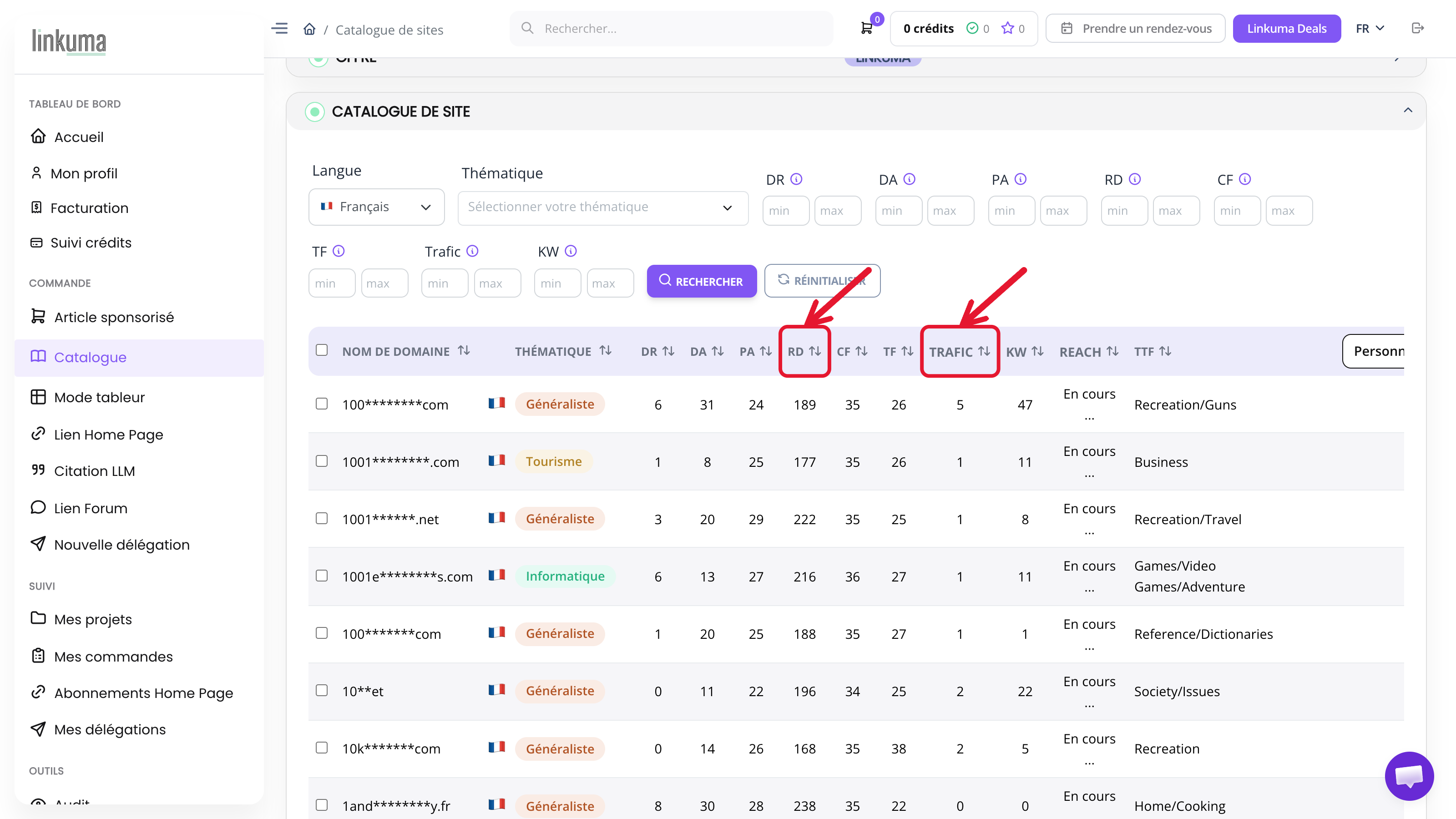Open Mode tableur in sidebar

tap(99, 397)
